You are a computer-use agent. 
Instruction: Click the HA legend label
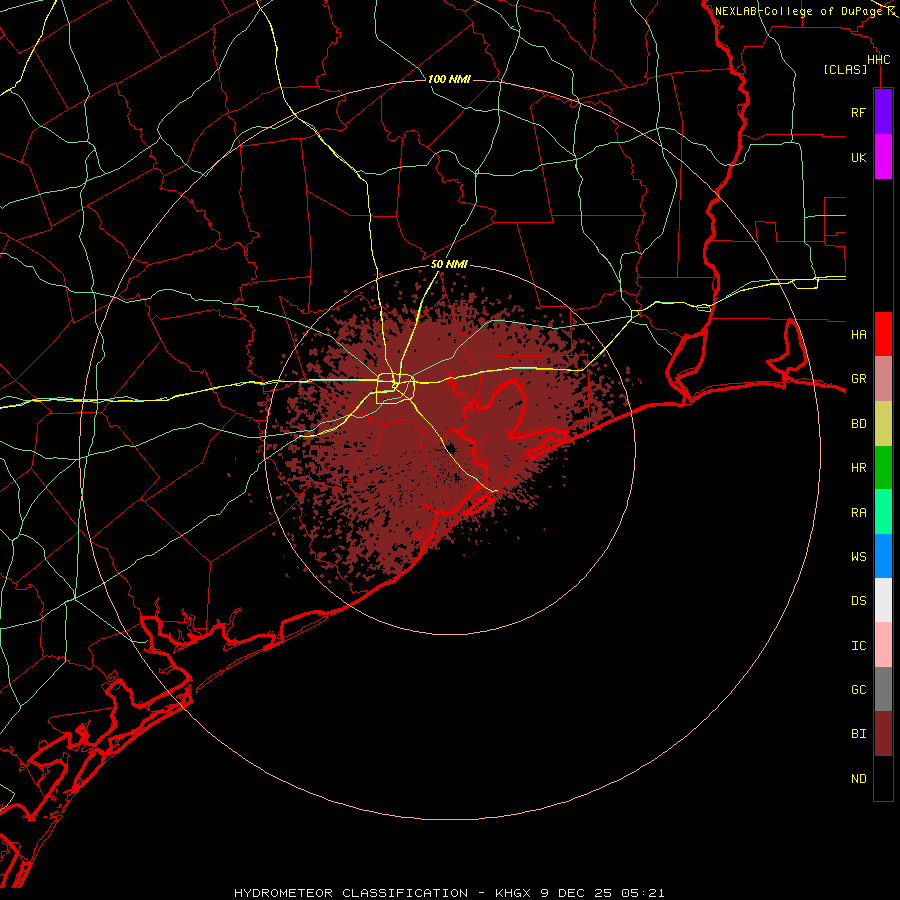[x=858, y=334]
